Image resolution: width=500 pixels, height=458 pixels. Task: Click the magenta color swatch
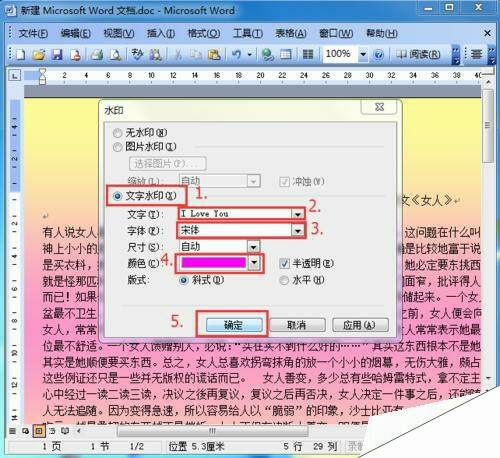click(x=214, y=263)
